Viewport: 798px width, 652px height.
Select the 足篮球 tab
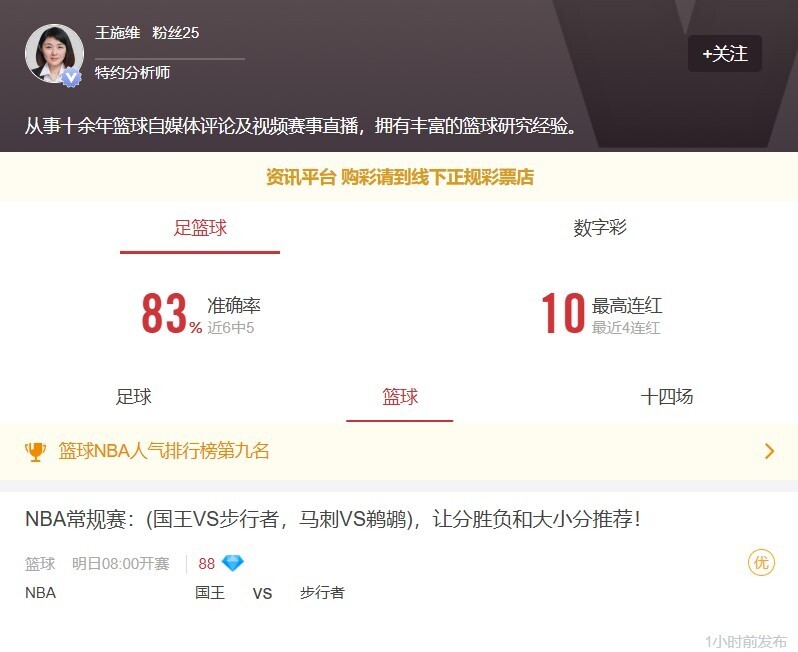[200, 228]
